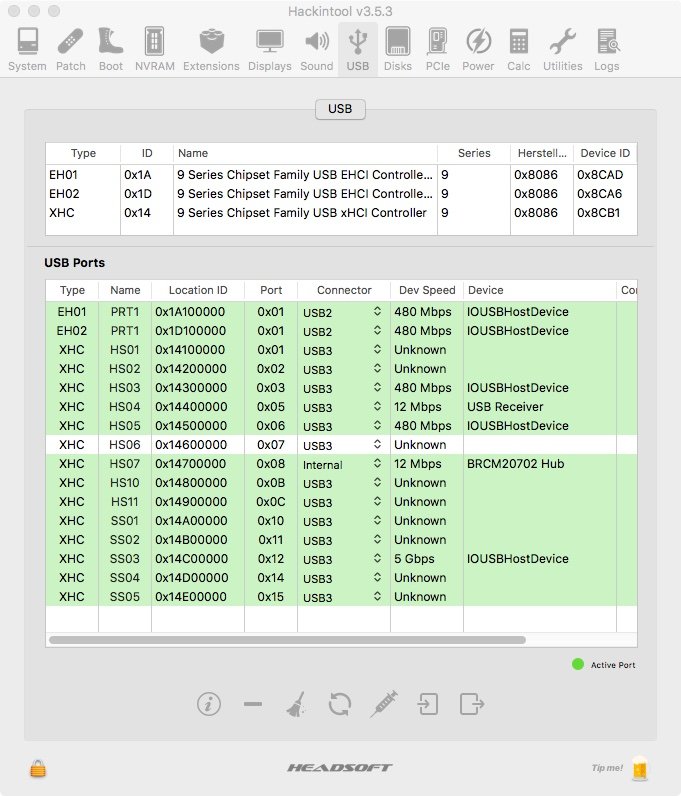Open the PCIe toolbar section
Image resolution: width=681 pixels, height=796 pixels.
(x=438, y=49)
